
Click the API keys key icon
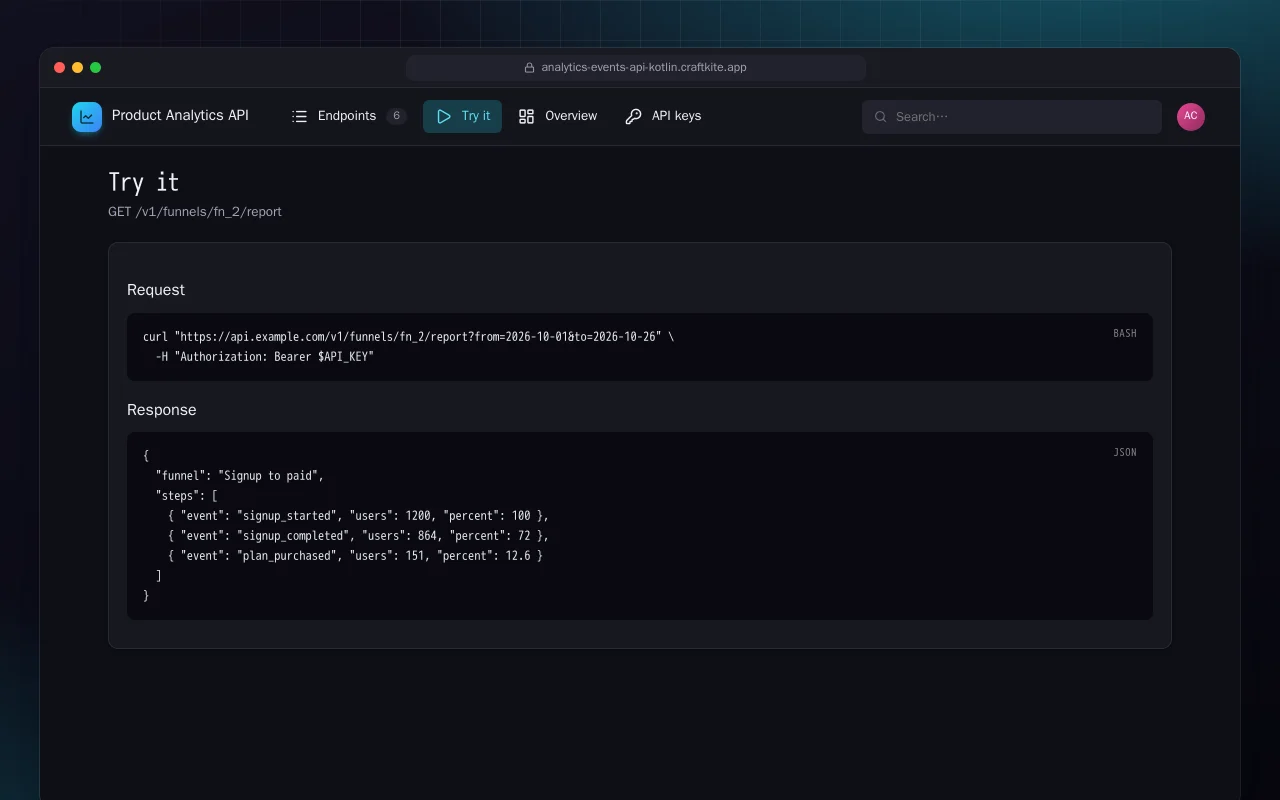coord(633,116)
